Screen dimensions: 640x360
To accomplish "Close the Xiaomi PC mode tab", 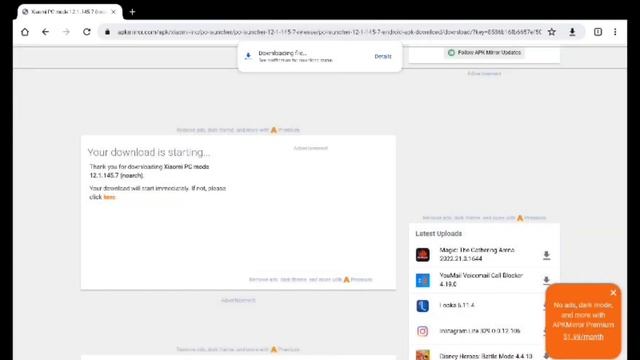I will (x=113, y=12).
